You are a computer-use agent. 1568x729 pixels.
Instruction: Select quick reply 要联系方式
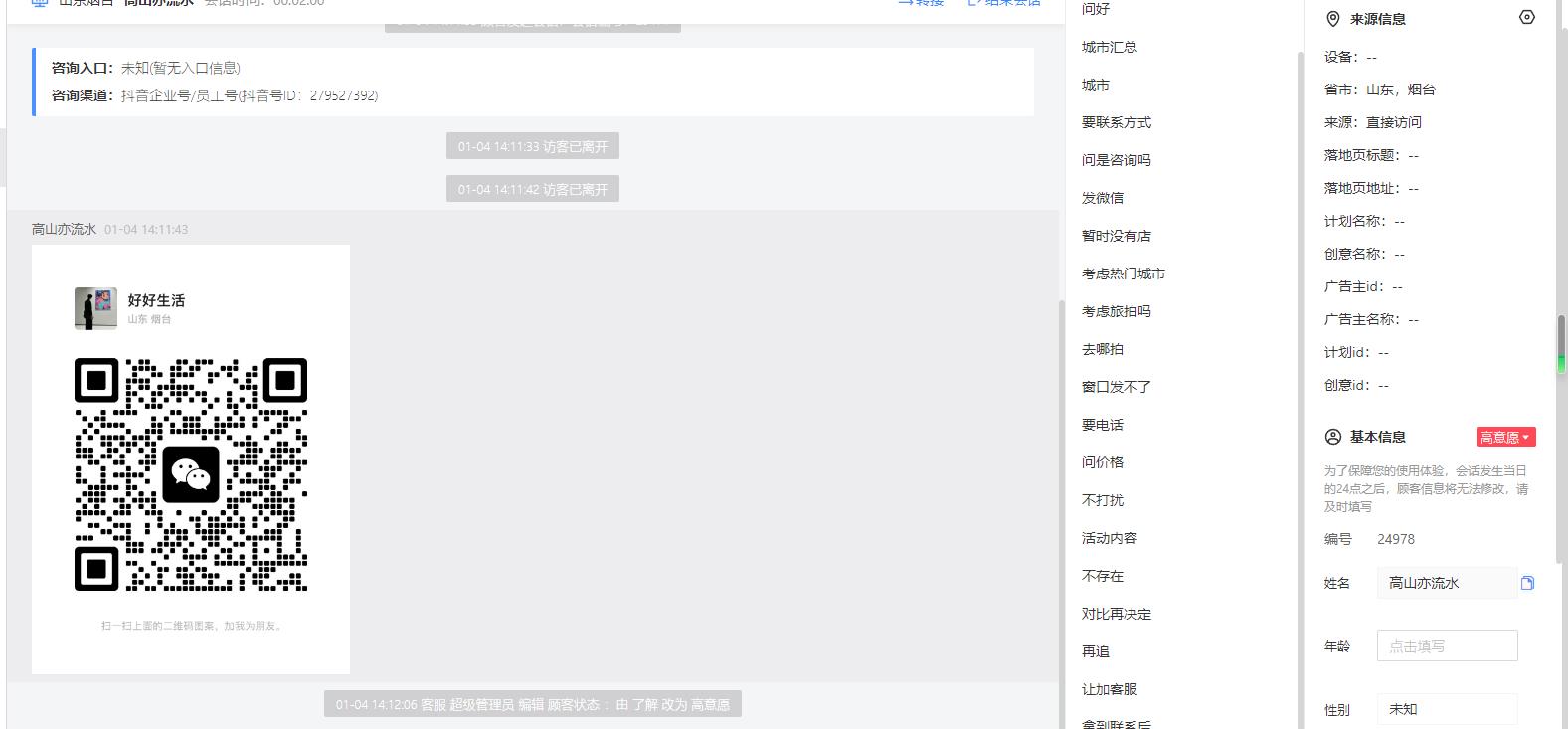[x=1117, y=122]
